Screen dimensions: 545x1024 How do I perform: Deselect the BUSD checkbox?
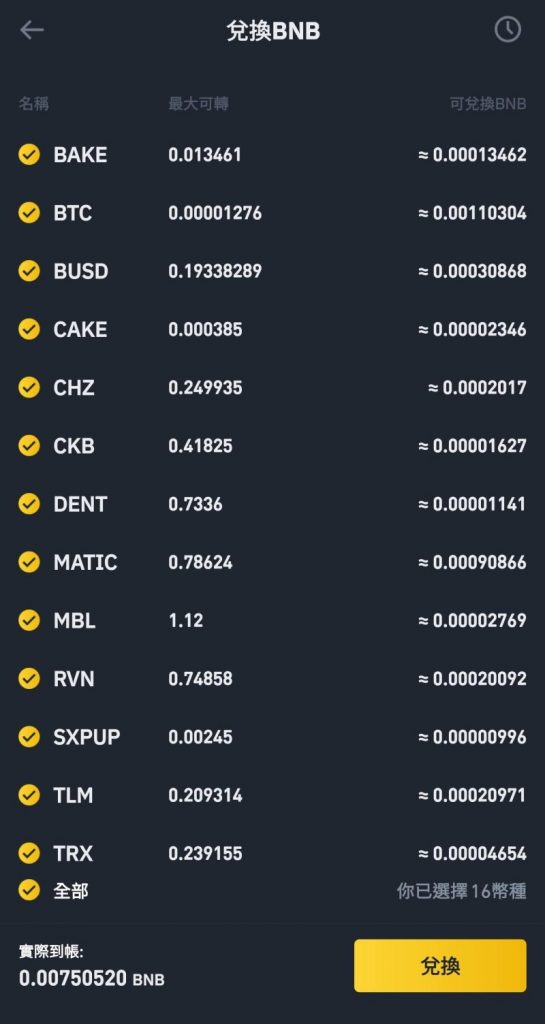point(29,271)
